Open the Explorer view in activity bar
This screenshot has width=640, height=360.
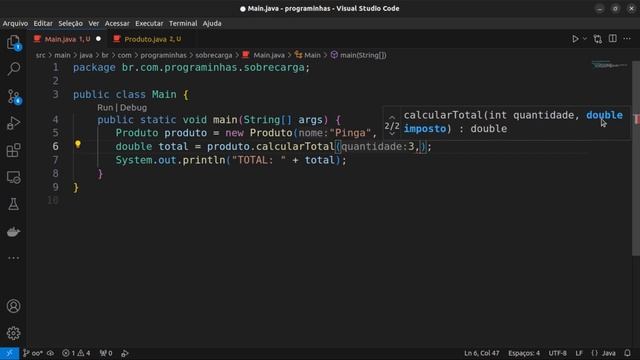click(13, 42)
